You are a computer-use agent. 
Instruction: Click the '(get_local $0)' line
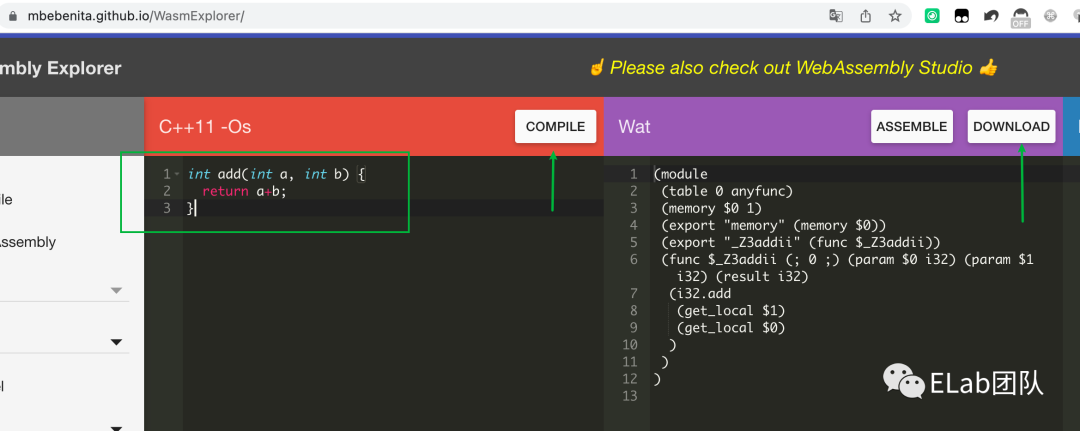(731, 328)
